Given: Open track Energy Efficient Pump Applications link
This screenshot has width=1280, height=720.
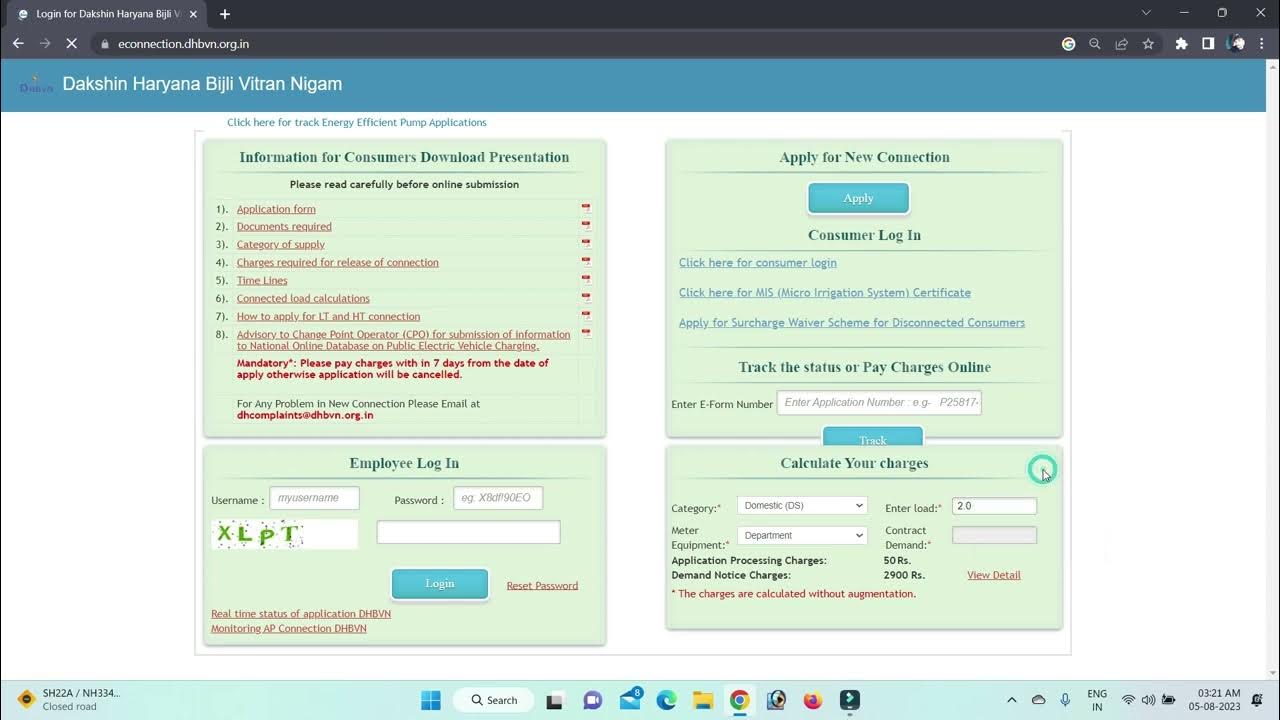Looking at the screenshot, I should point(357,122).
